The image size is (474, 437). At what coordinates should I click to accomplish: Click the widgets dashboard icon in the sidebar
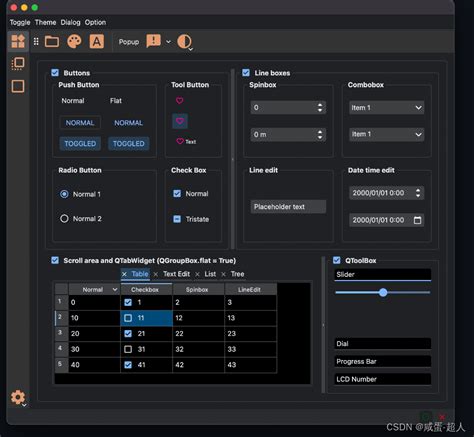coord(18,41)
